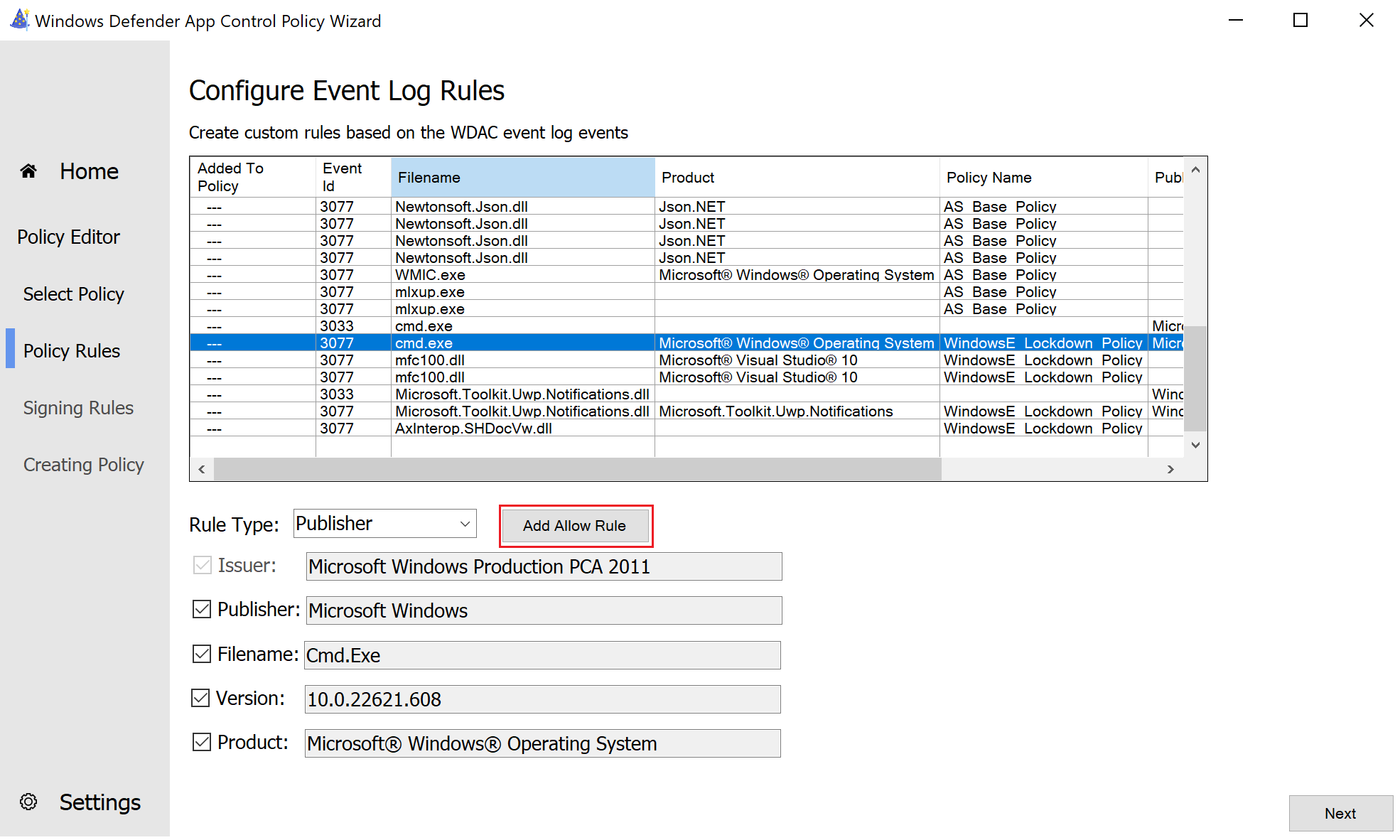Sort by the Filename column header
Image resolution: width=1400 pixels, height=840 pixels.
522,178
